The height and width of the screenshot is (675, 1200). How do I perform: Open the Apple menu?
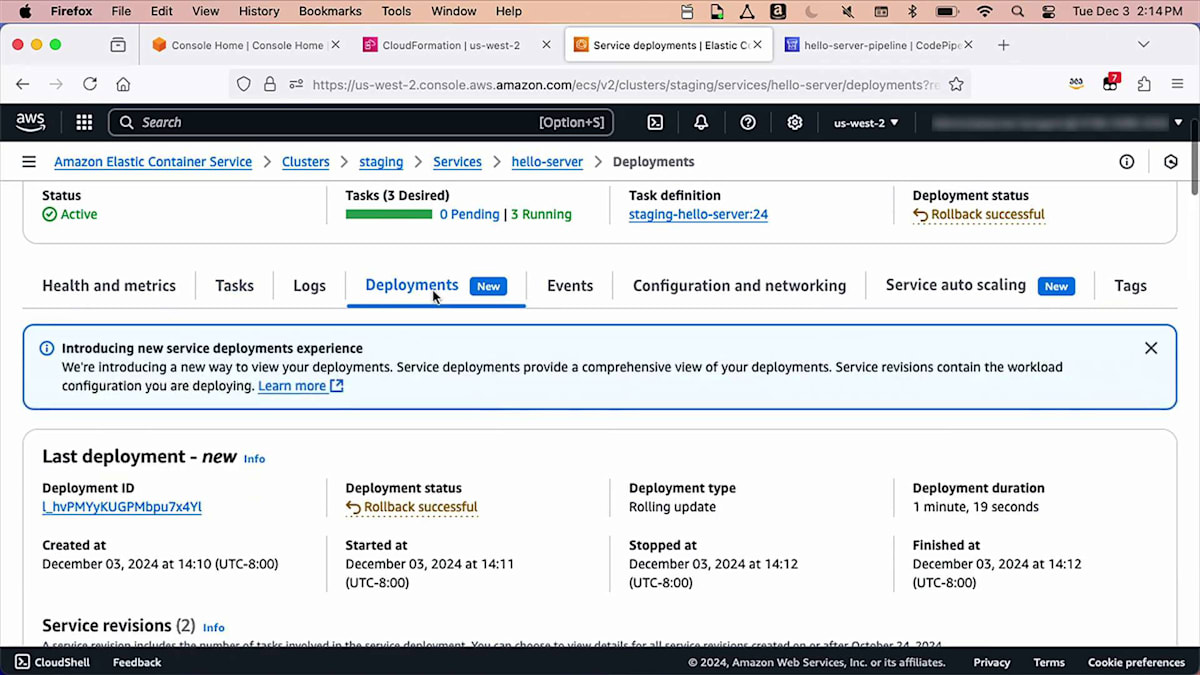tap(25, 11)
